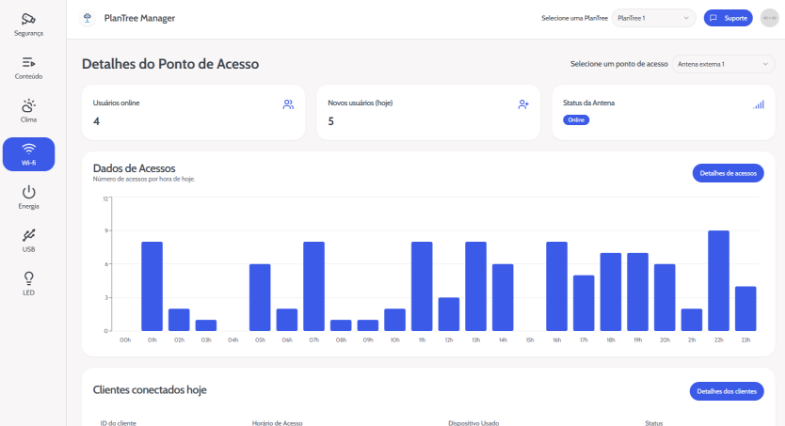
Task: Open the Segurança section icon
Action: click(x=28, y=19)
